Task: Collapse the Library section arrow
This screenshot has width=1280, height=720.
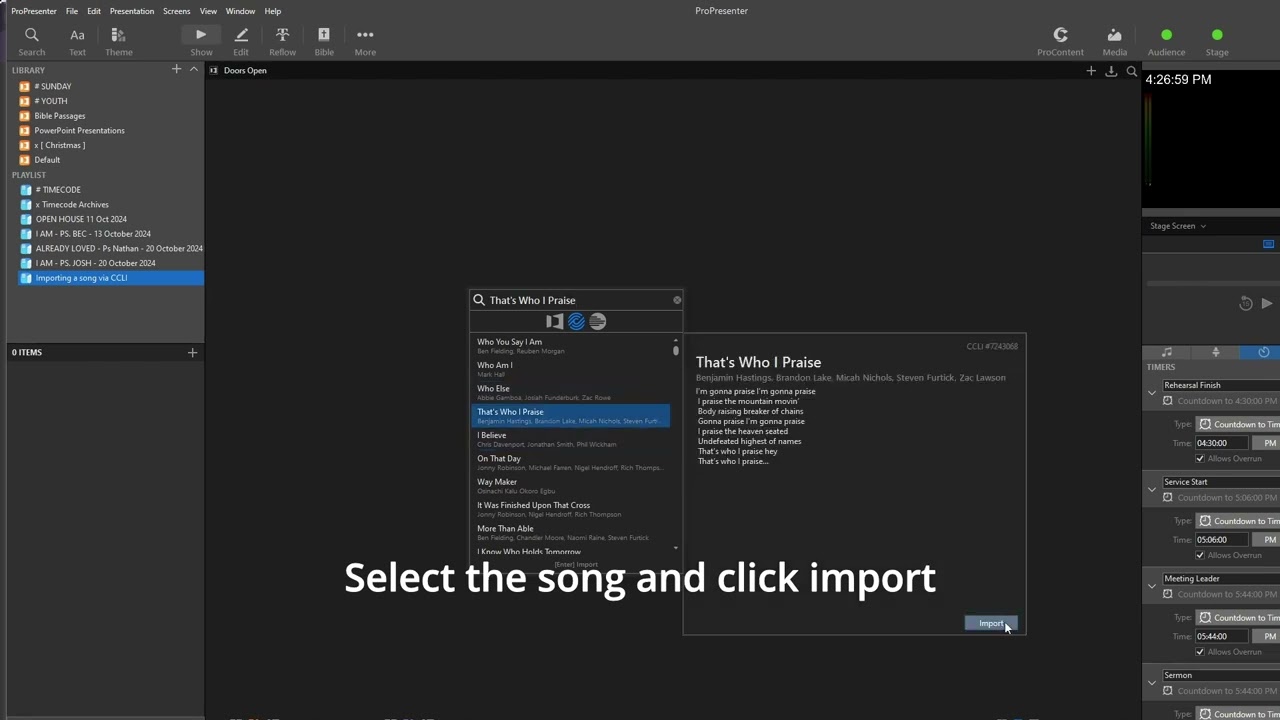Action: pyautogui.click(x=194, y=69)
